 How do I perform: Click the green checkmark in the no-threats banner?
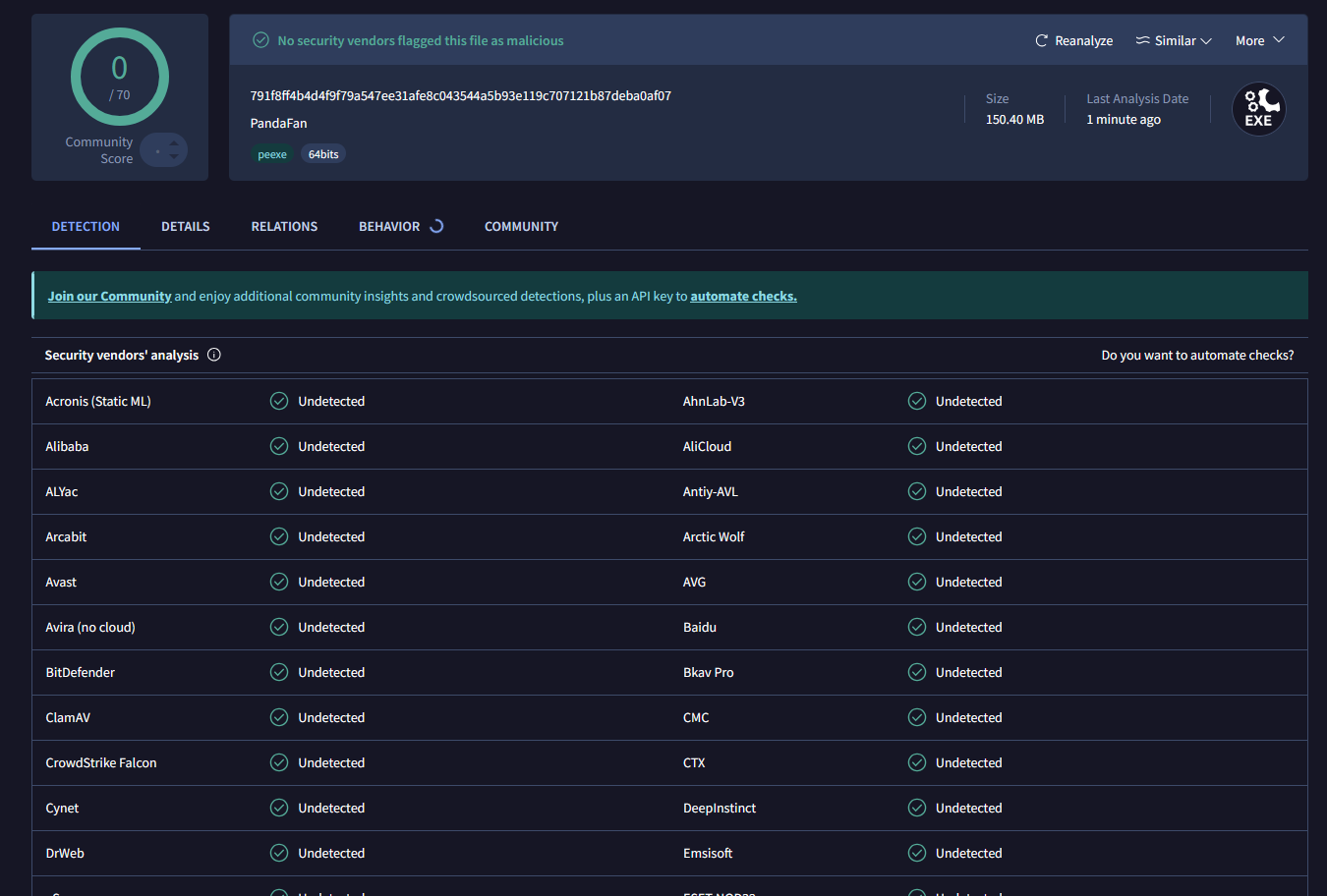click(260, 40)
